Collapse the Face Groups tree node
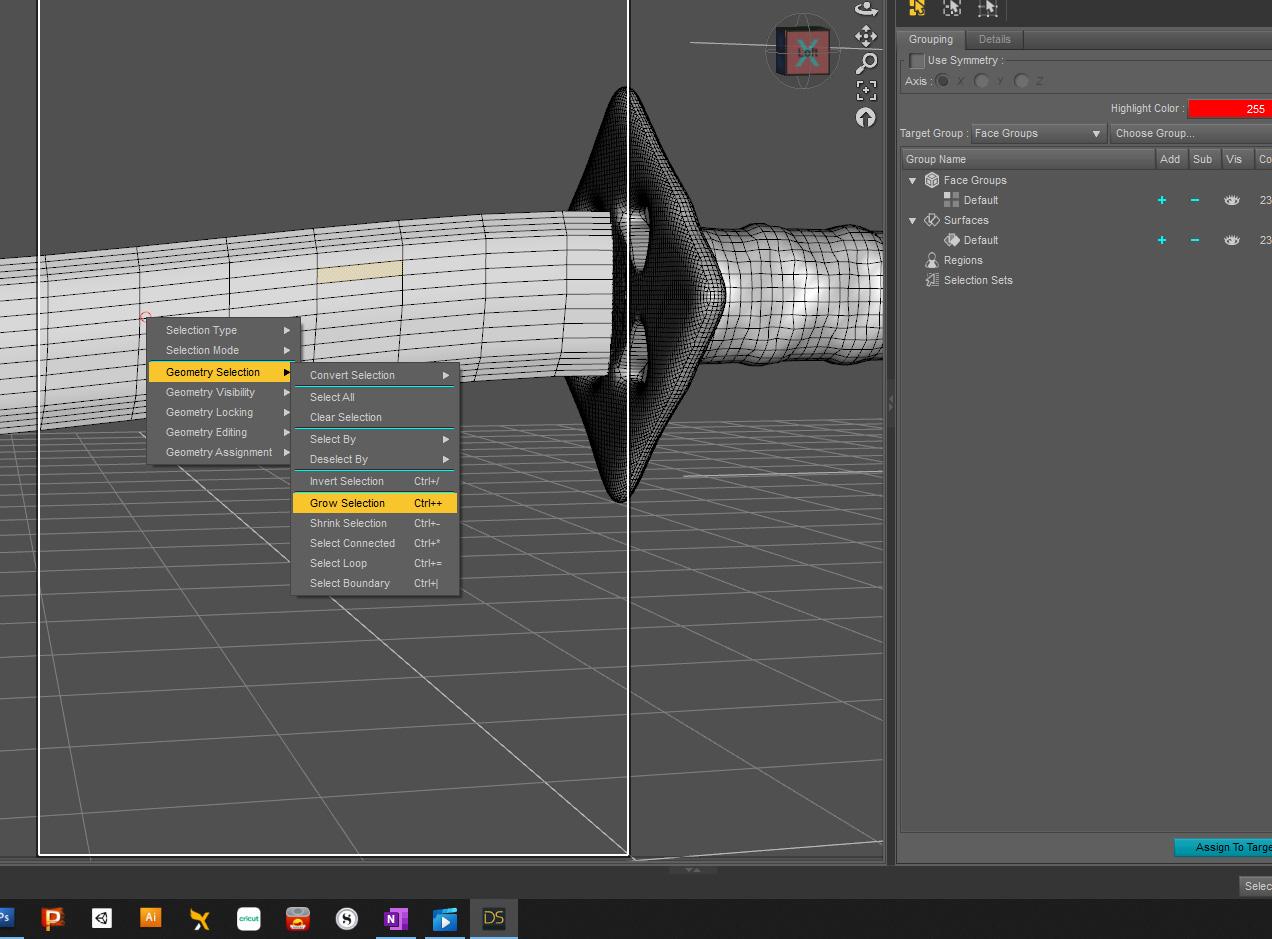Image resolution: width=1272 pixels, height=939 pixels. 912,180
